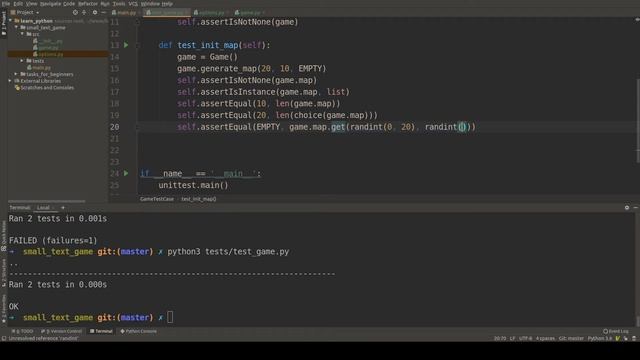This screenshot has width=640, height=360.
Task: Switch to game.py editor tab
Action: pyautogui.click(x=250, y=13)
